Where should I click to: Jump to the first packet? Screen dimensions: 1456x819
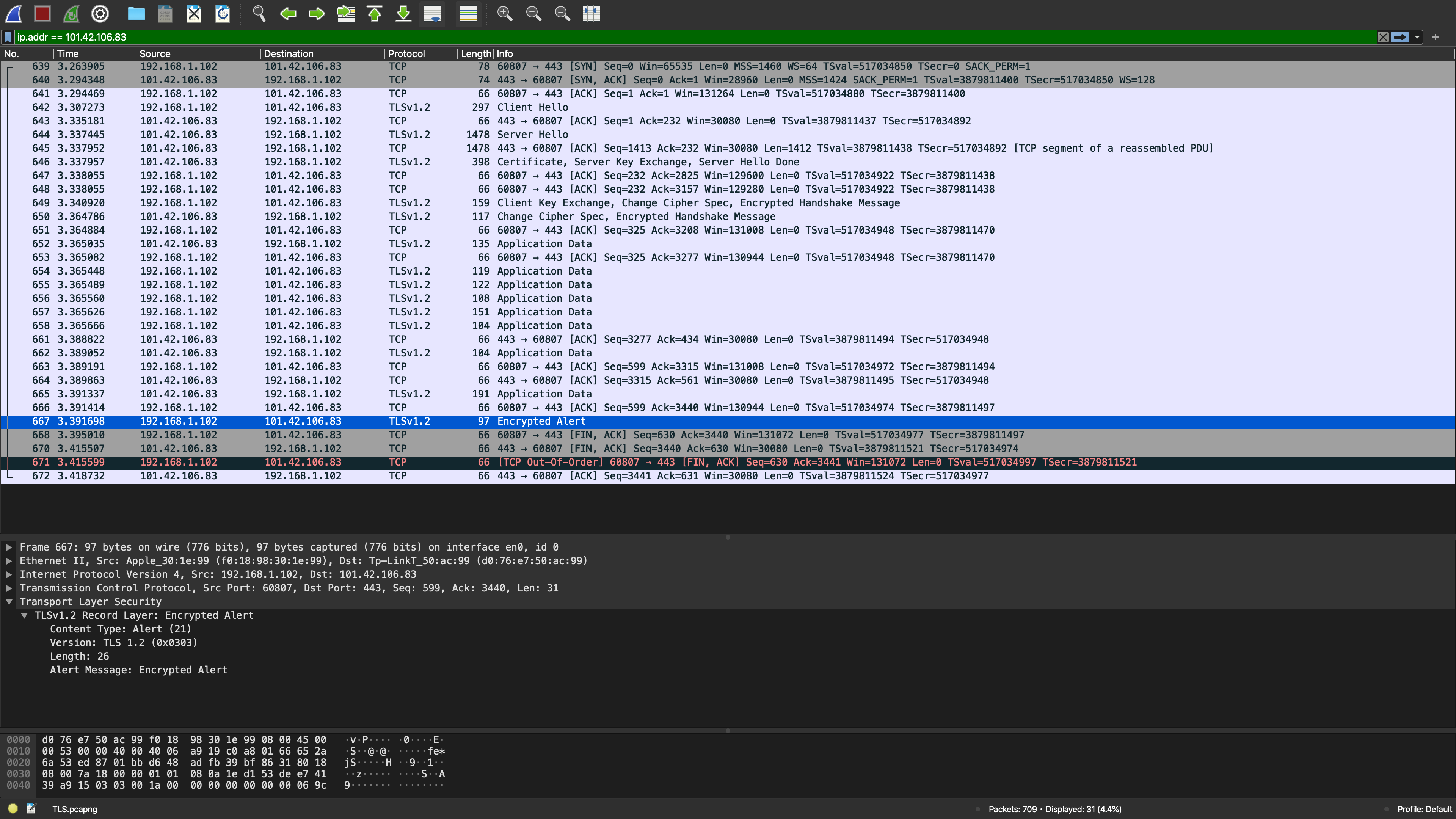coord(375,14)
